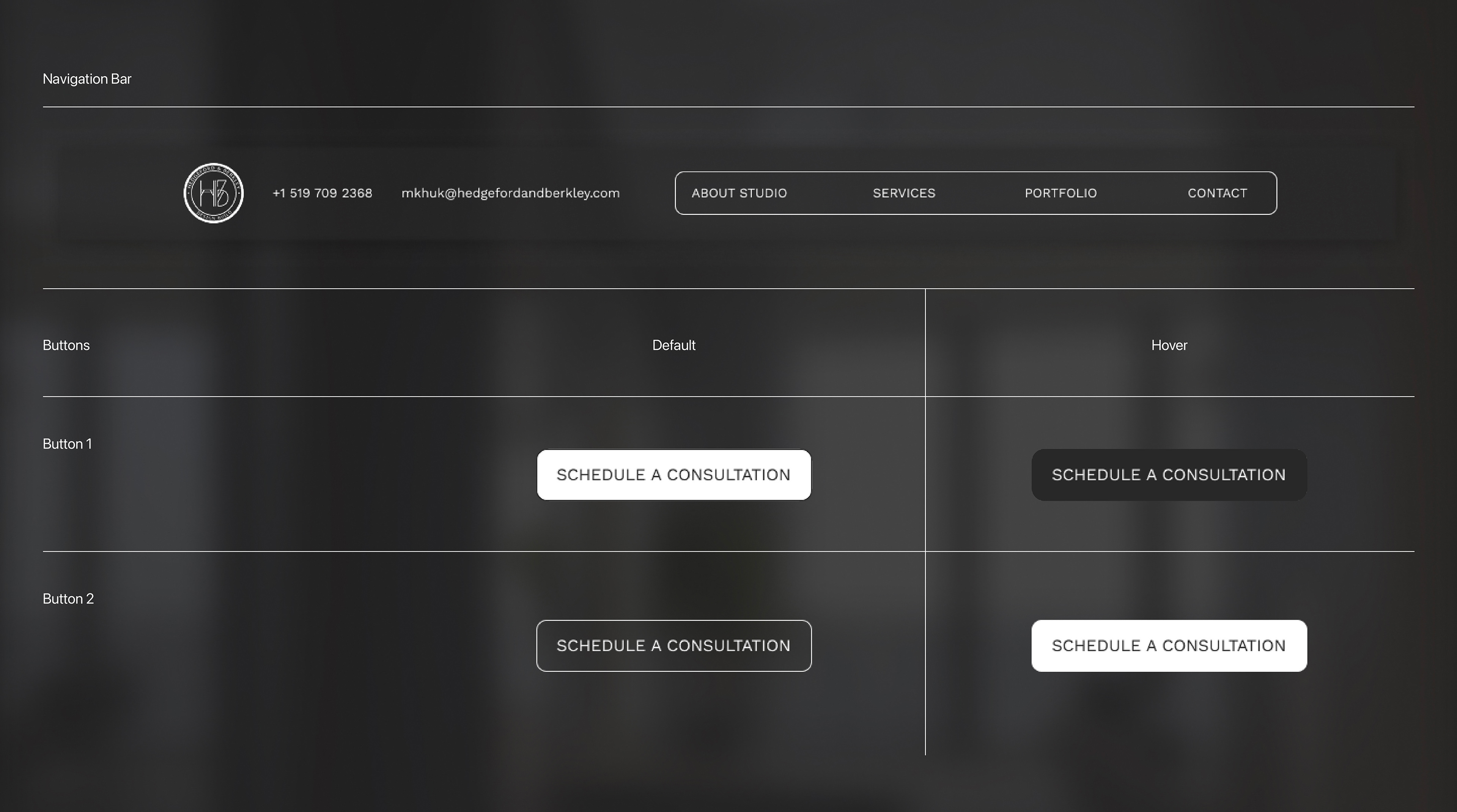The image size is (1457, 812).
Task: Go to the Portfolio nav item
Action: (x=1060, y=193)
